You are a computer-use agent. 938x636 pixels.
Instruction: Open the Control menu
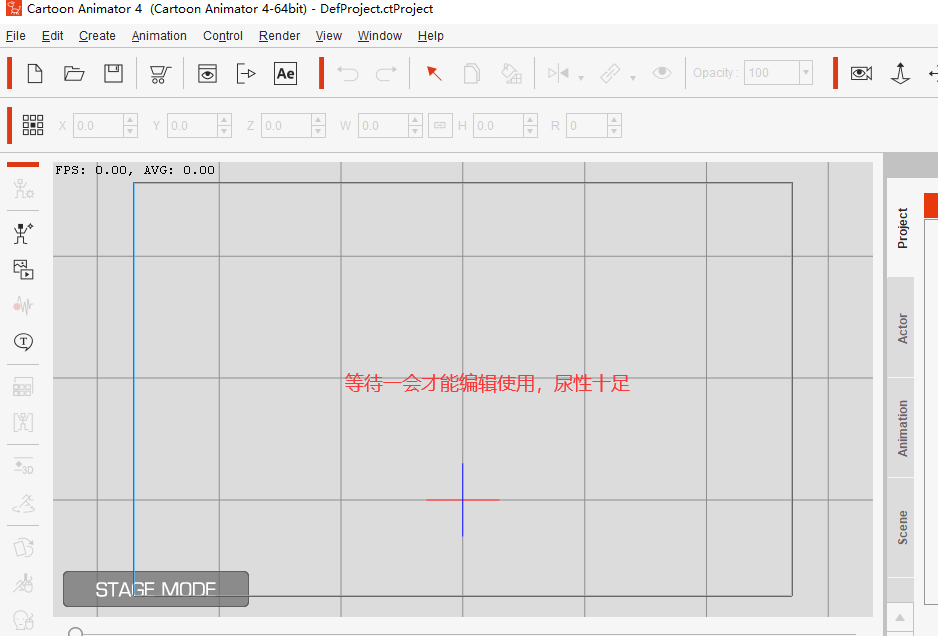click(x=223, y=36)
